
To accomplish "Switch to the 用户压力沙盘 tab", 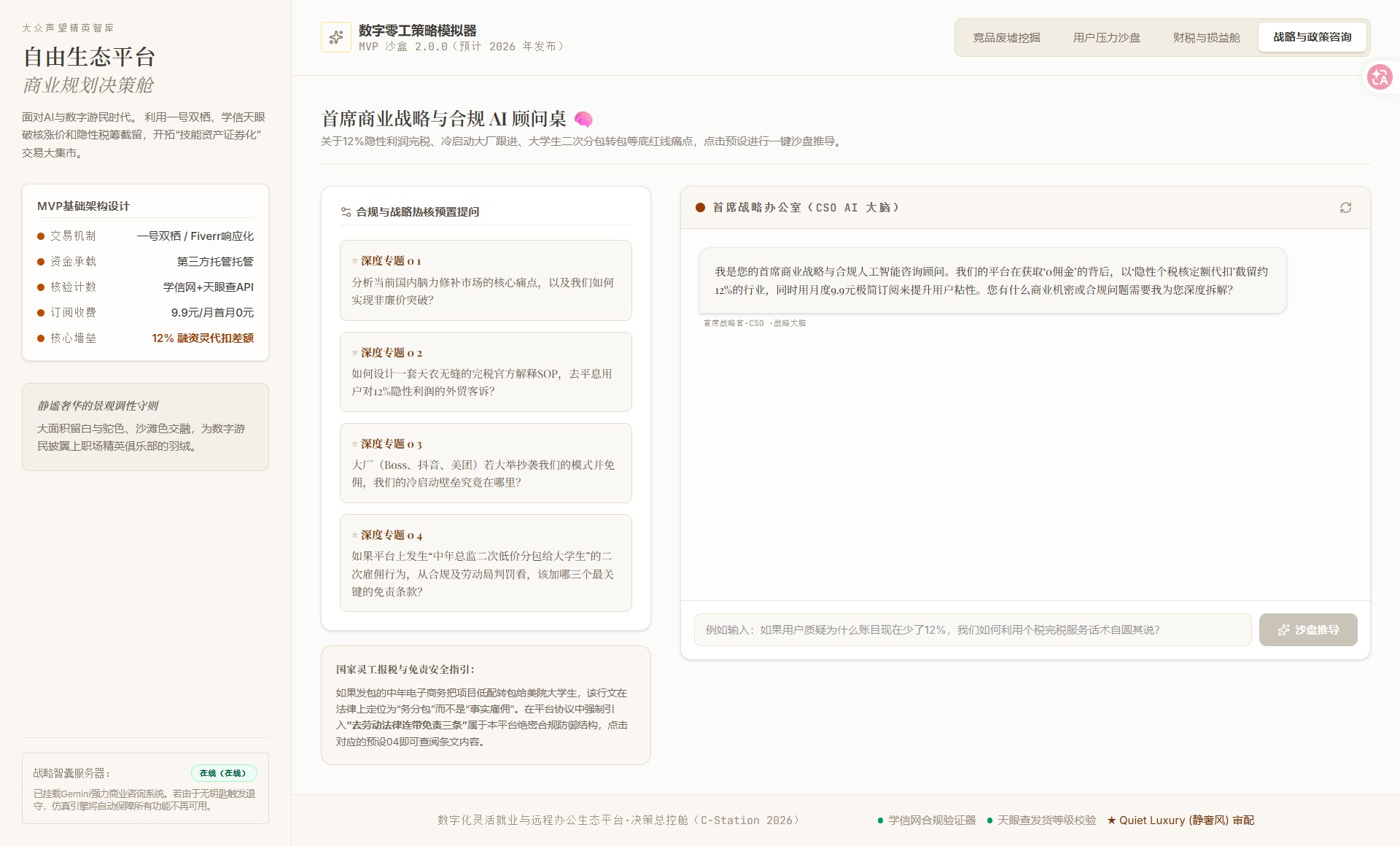I will (x=1106, y=37).
